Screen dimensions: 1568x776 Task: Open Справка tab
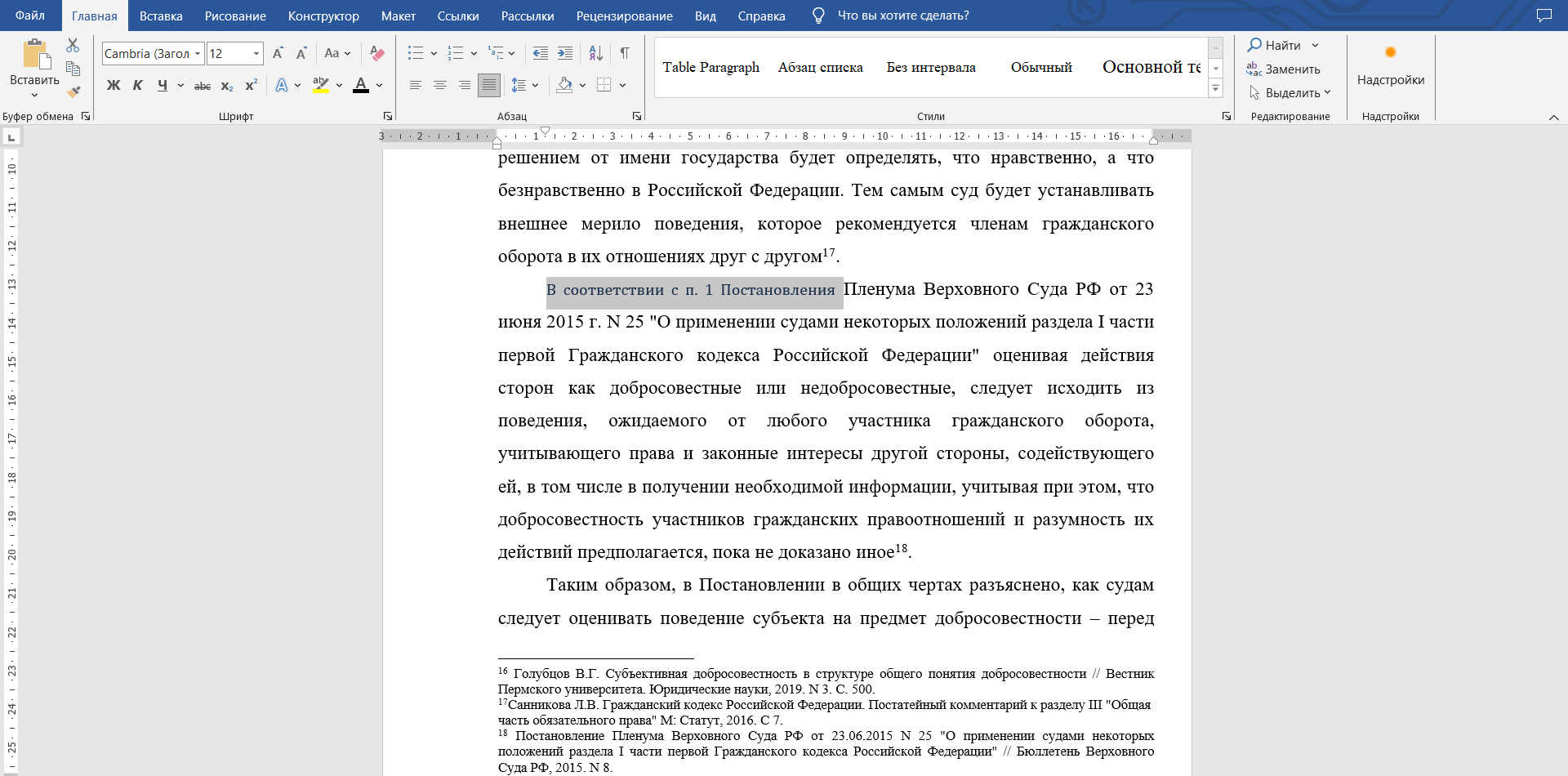(761, 16)
